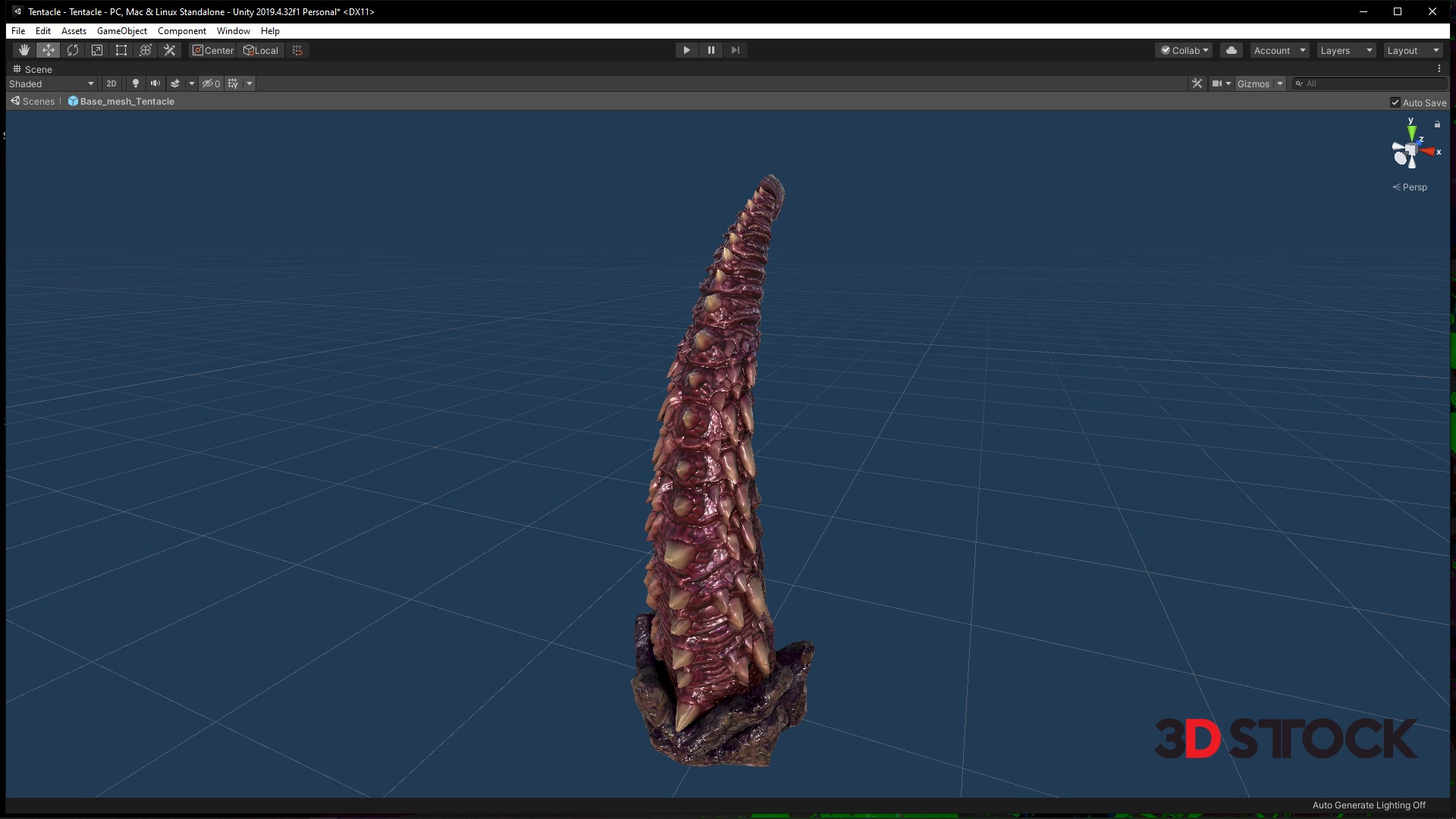Select the Hand tool
This screenshot has height=819, width=1456.
tap(24, 50)
